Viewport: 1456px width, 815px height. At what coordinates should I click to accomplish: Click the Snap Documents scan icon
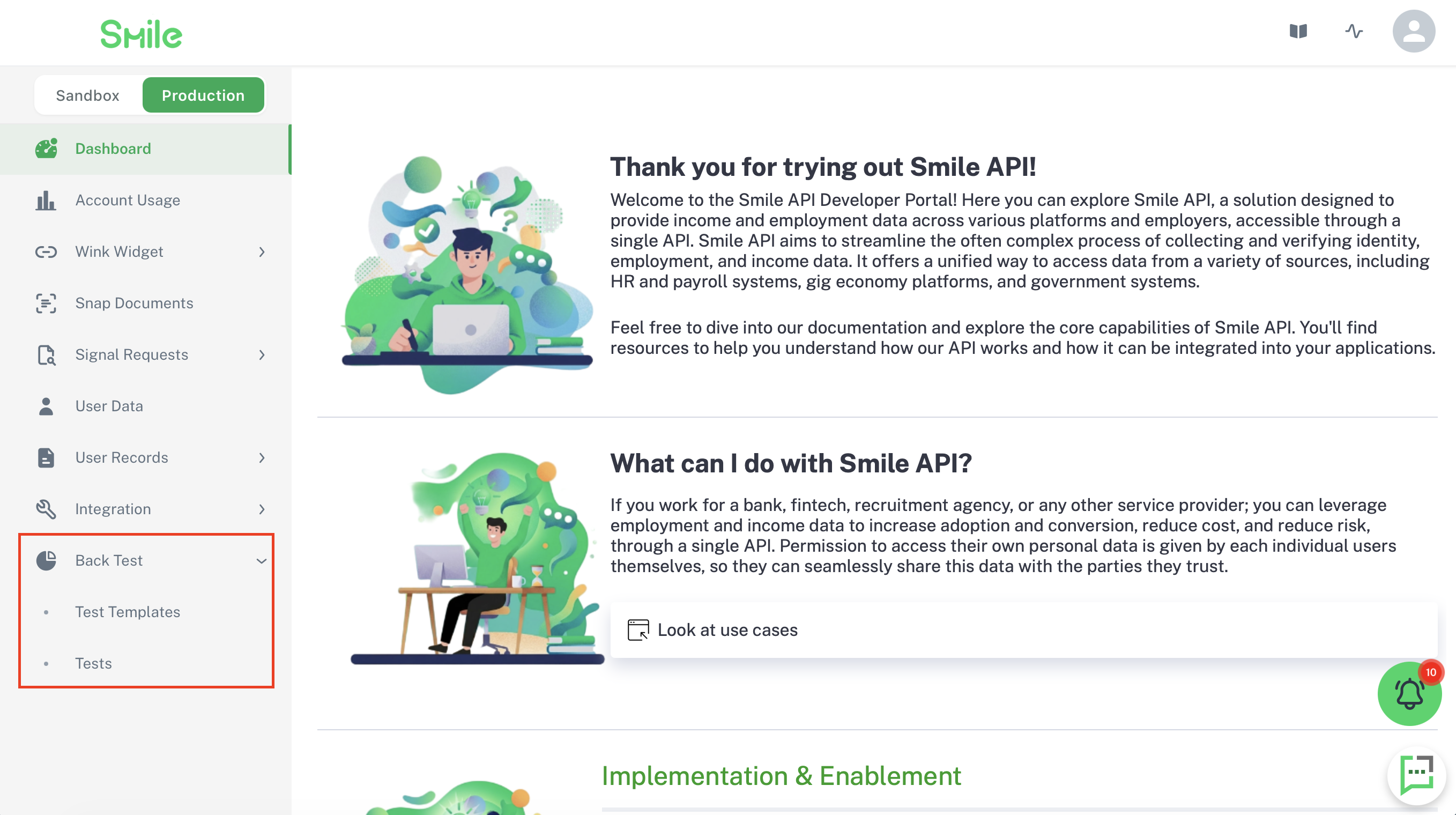(46, 303)
